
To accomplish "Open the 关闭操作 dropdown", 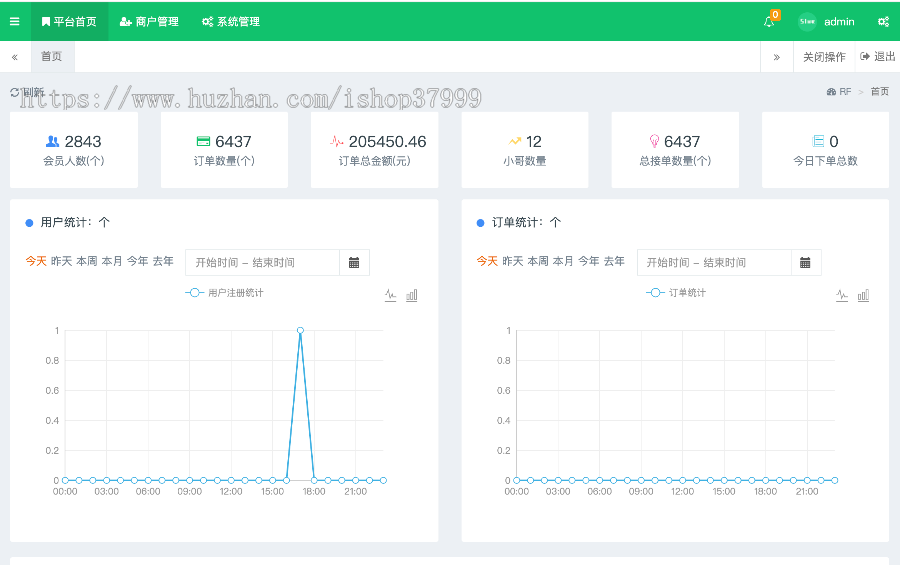I will [x=824, y=56].
